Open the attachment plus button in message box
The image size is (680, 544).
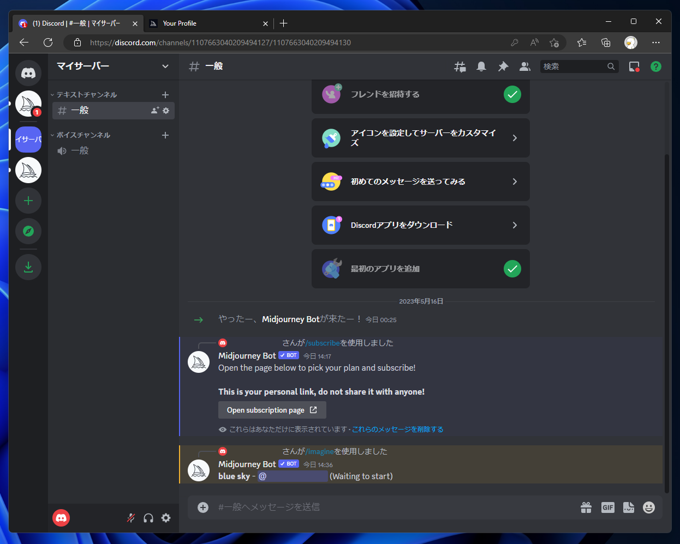click(x=203, y=507)
